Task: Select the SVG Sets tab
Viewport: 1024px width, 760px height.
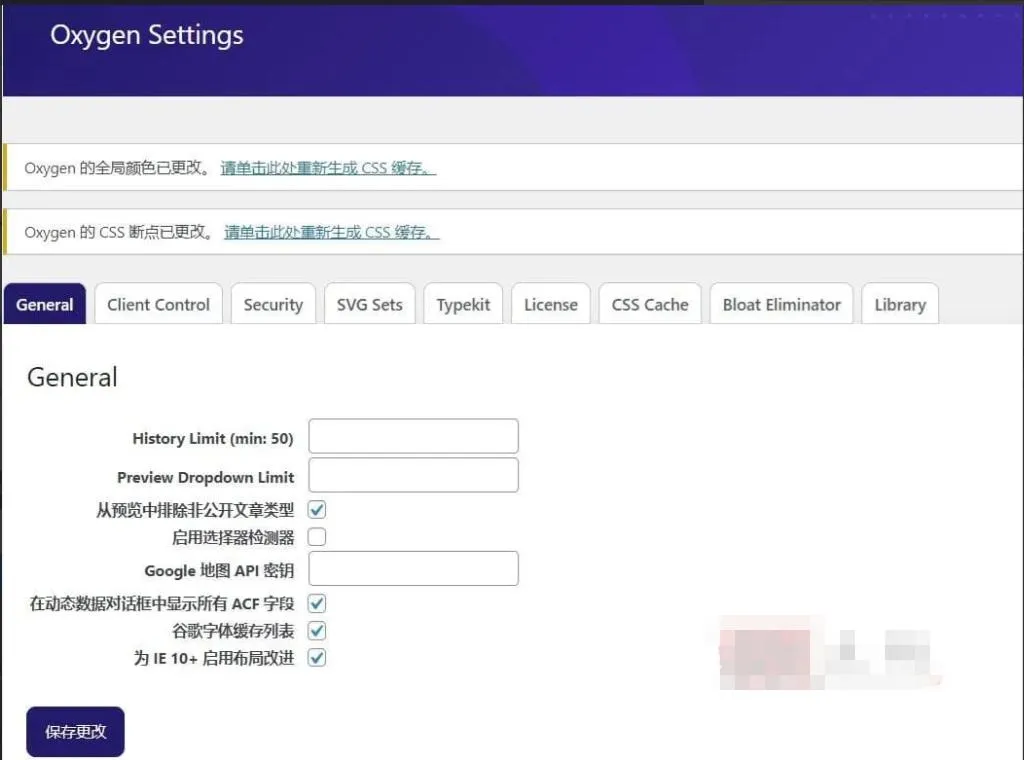Action: coord(370,304)
